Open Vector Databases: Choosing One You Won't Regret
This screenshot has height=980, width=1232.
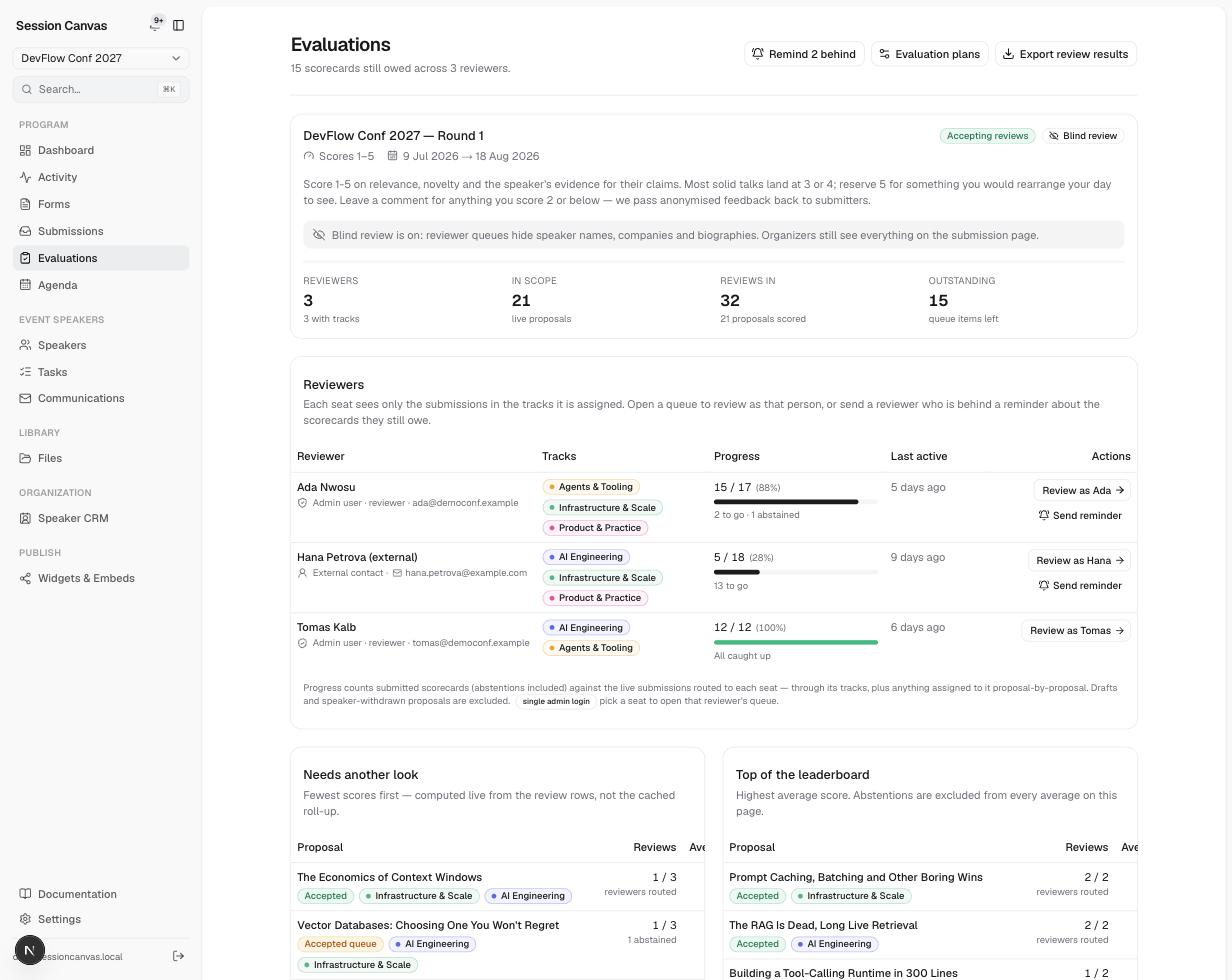coord(428,925)
